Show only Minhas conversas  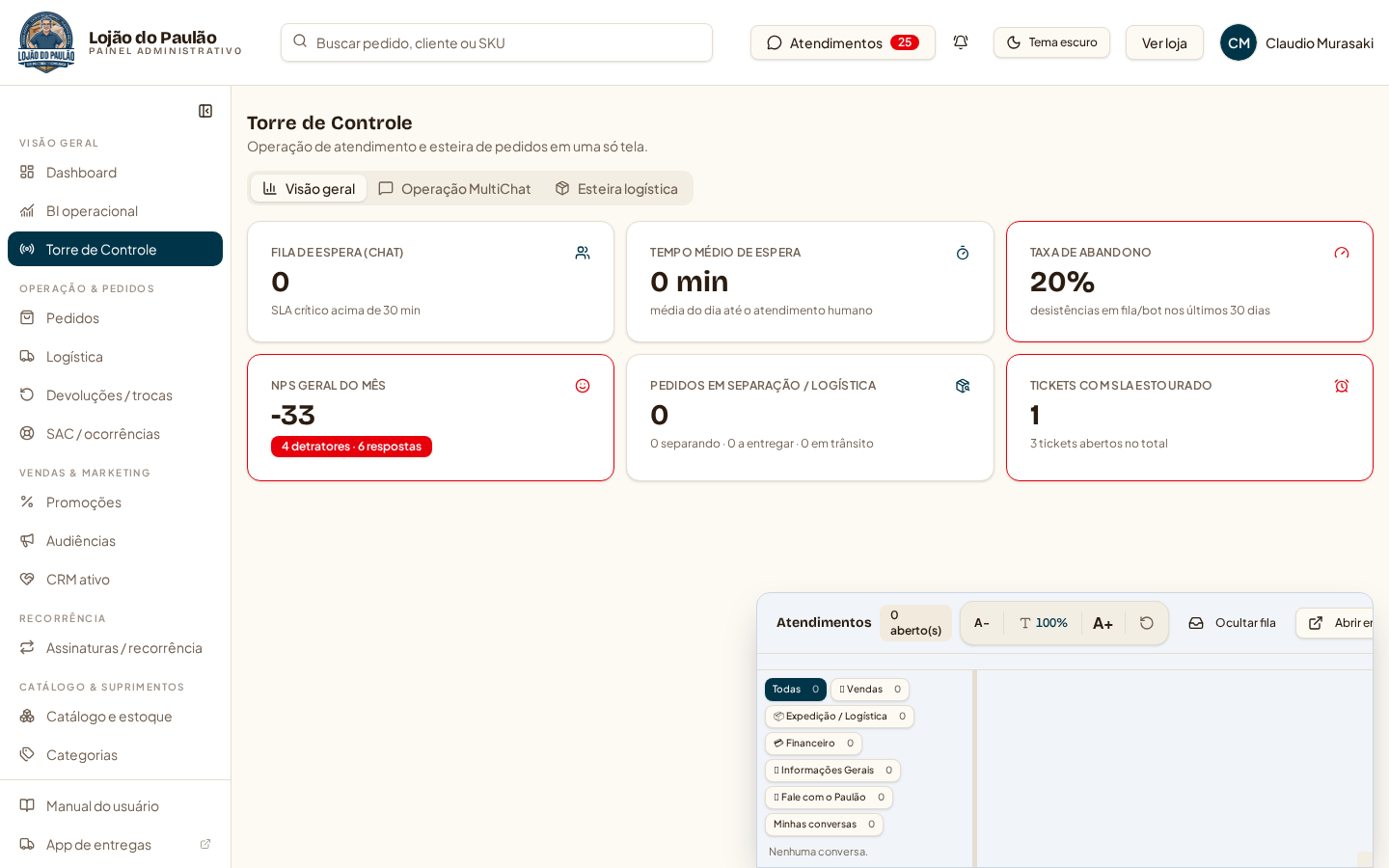[x=824, y=825]
